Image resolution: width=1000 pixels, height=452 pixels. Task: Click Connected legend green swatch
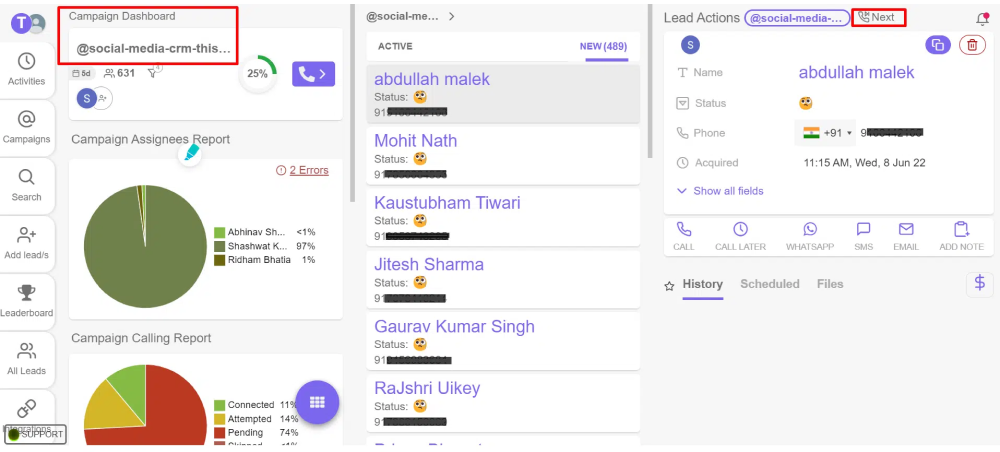(x=219, y=405)
